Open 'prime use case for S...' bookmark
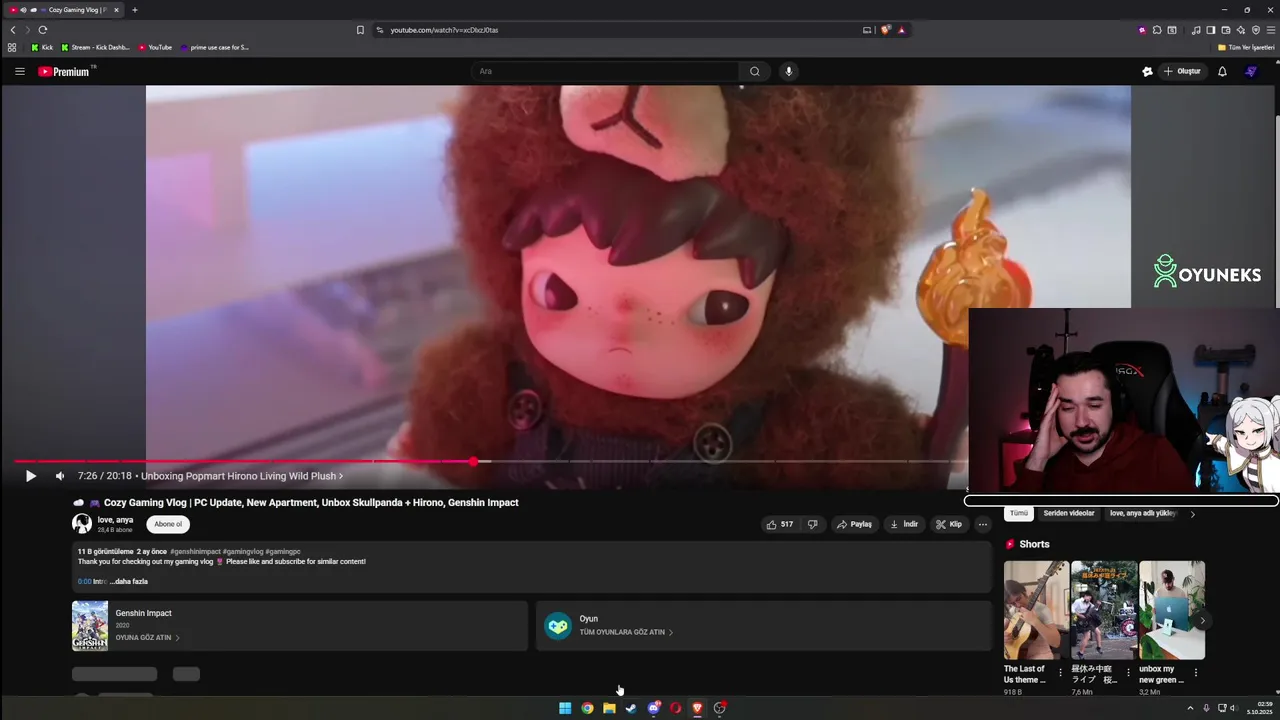The image size is (1280, 720). pos(215,47)
